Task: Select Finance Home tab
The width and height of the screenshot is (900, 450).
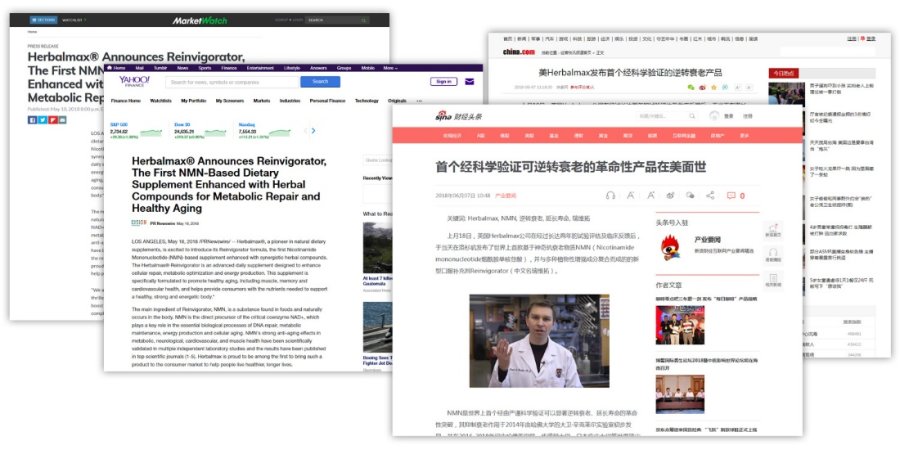Action: click(126, 100)
